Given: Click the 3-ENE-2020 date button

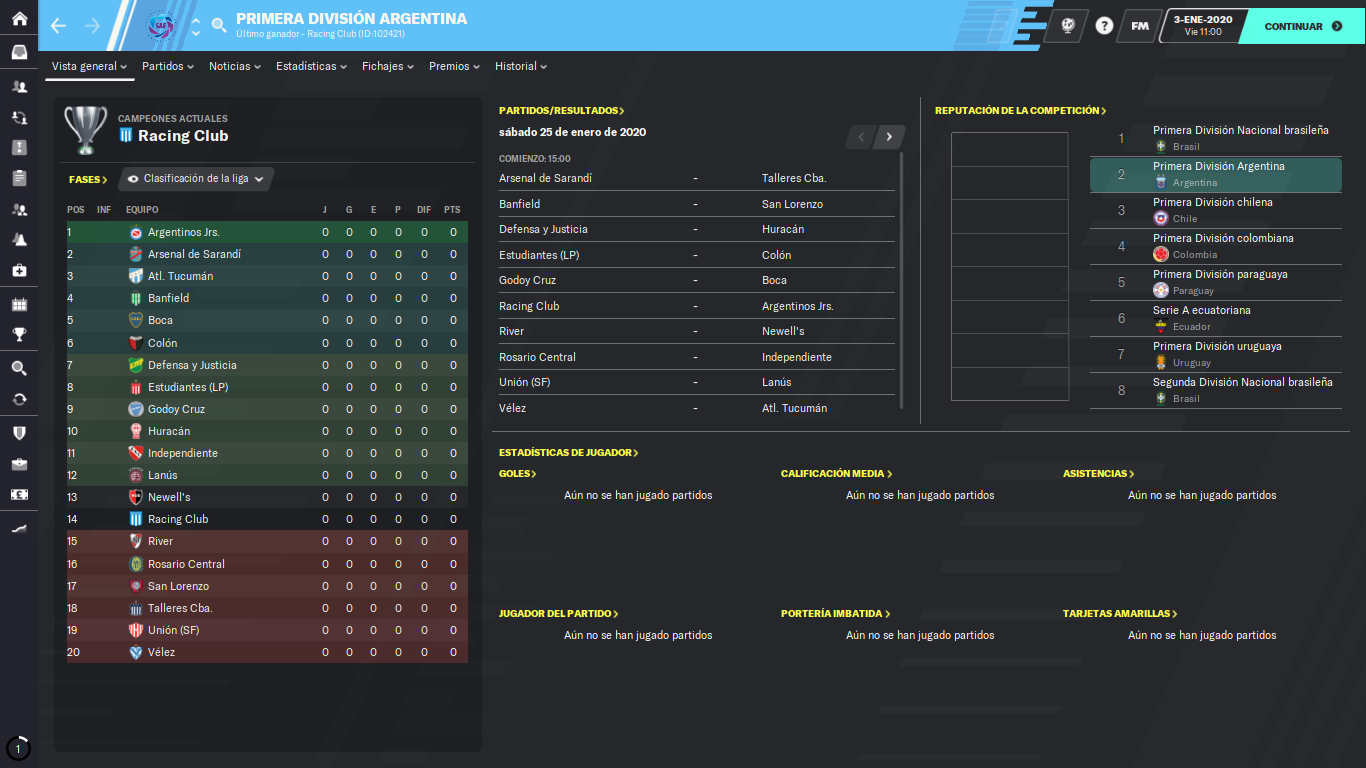Looking at the screenshot, I should [x=1203, y=26].
